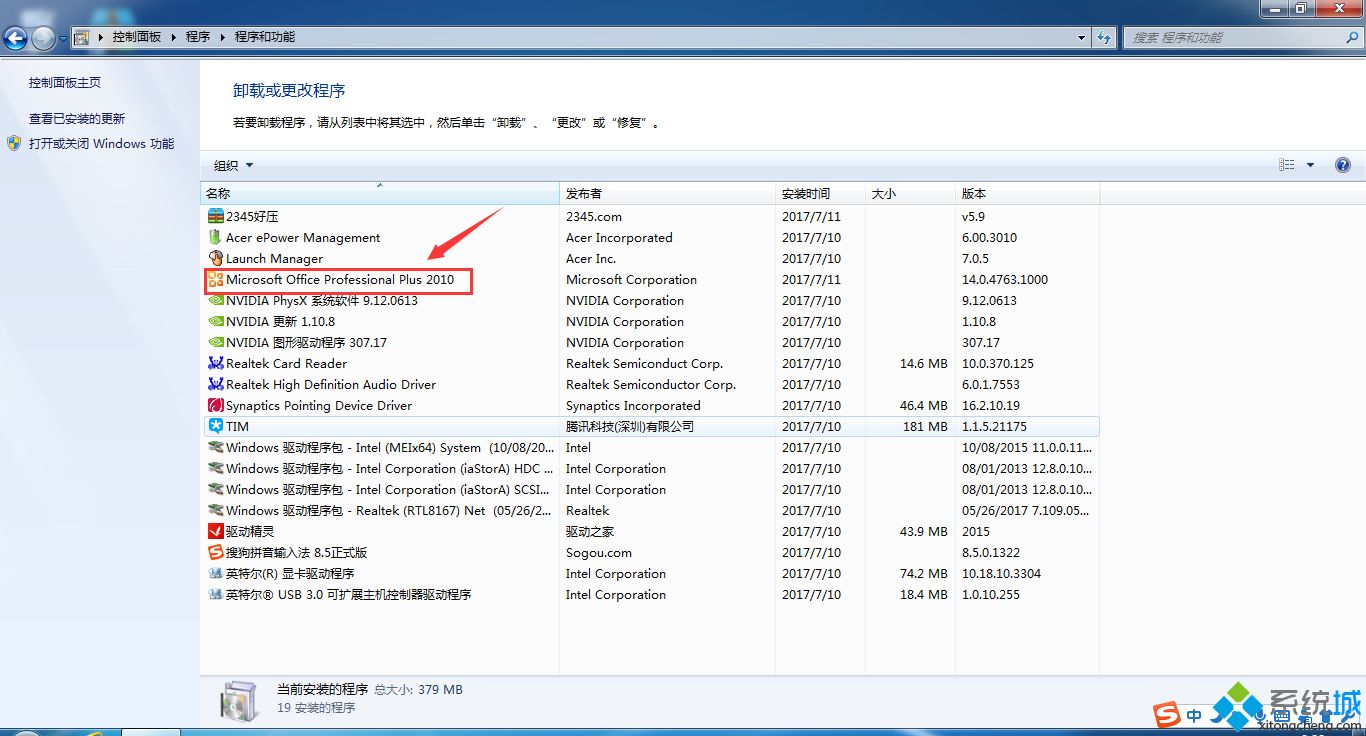Click the address bar refresh button
The width and height of the screenshot is (1366, 736).
(1104, 37)
